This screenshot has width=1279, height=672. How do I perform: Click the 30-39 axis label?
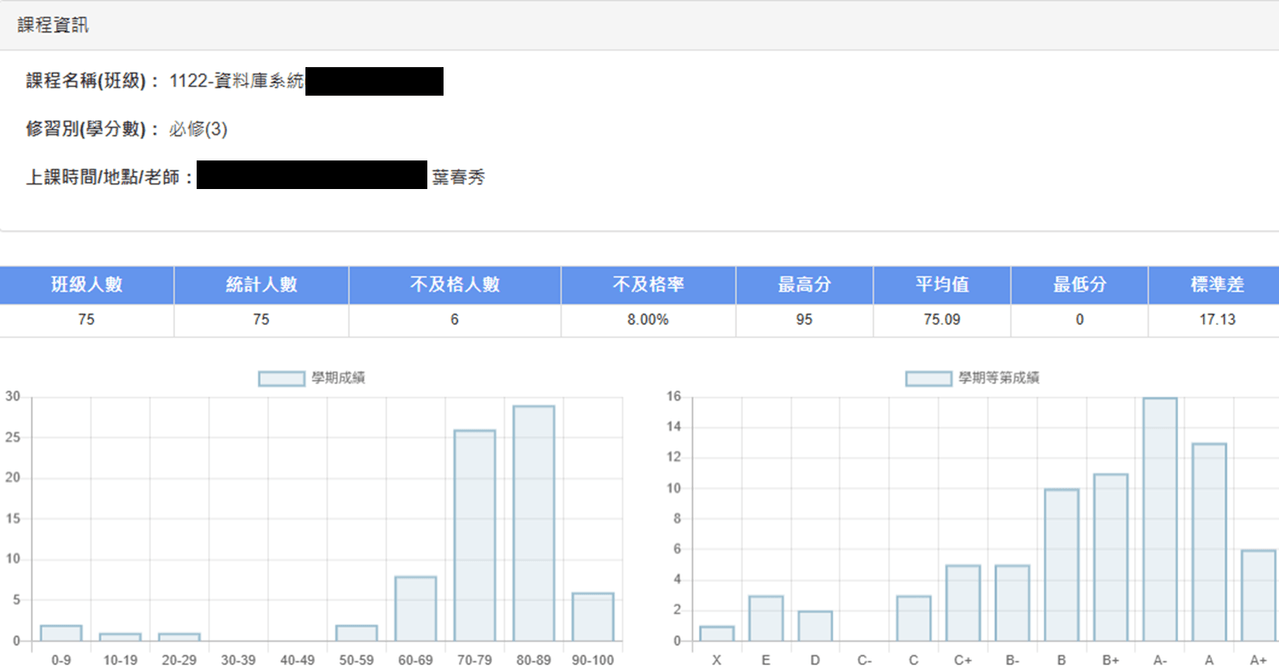[x=238, y=660]
